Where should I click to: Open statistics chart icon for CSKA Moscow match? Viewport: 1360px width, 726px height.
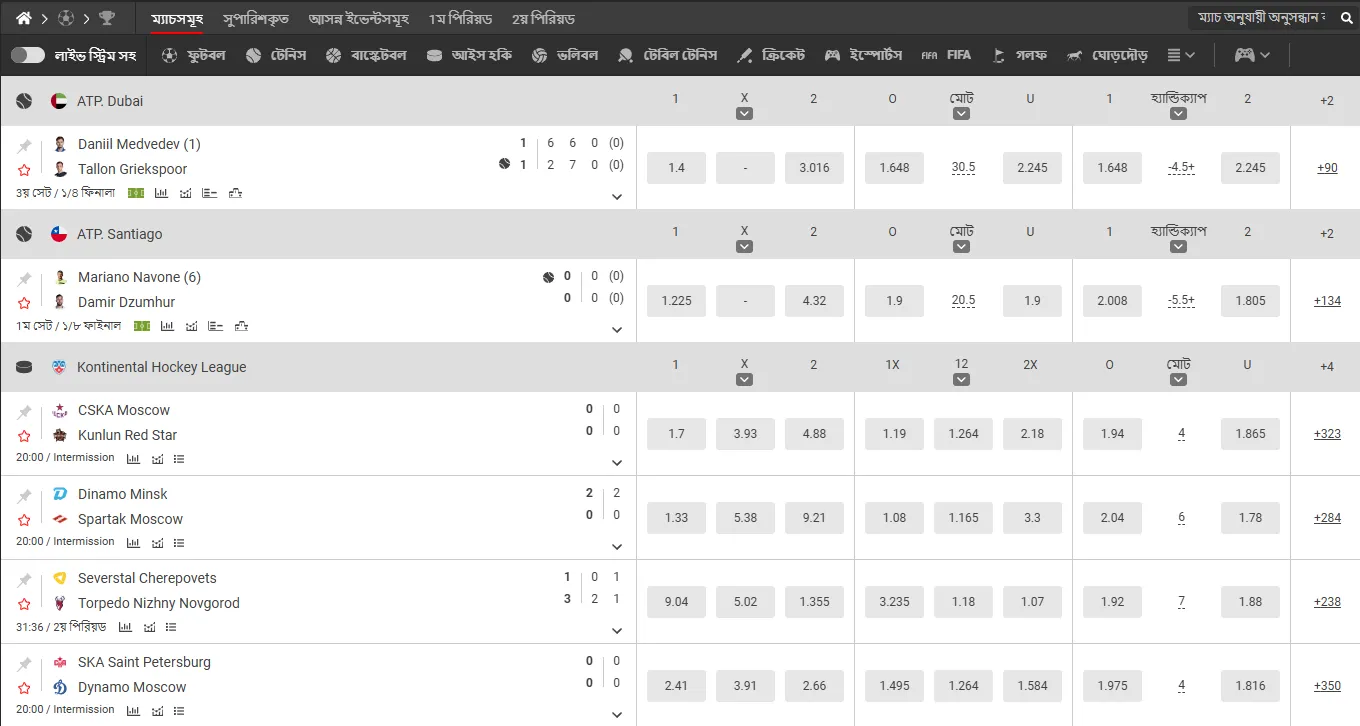pyautogui.click(x=133, y=459)
